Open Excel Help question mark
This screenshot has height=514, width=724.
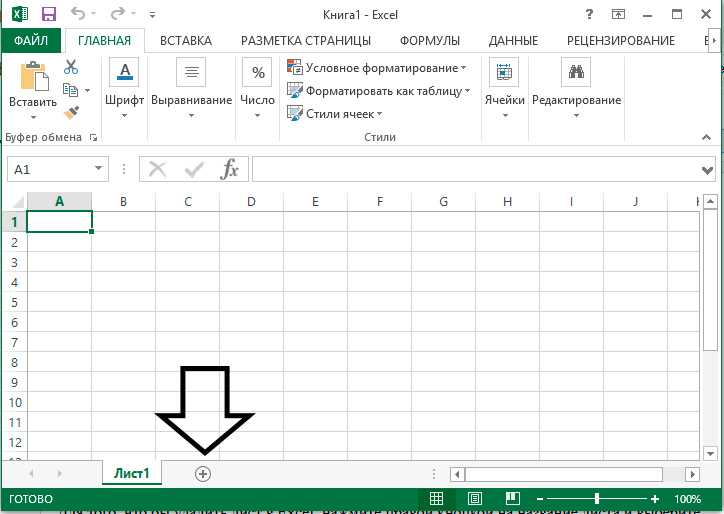(589, 14)
